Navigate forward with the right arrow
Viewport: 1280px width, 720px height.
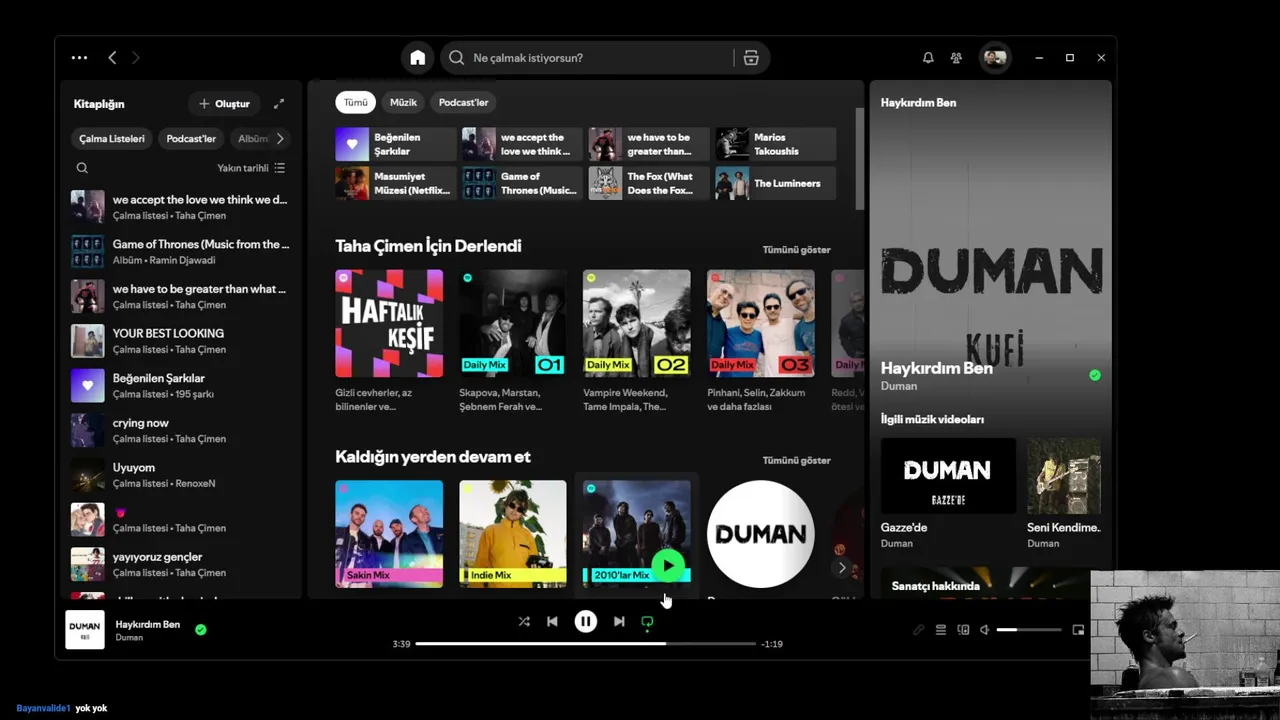click(136, 58)
